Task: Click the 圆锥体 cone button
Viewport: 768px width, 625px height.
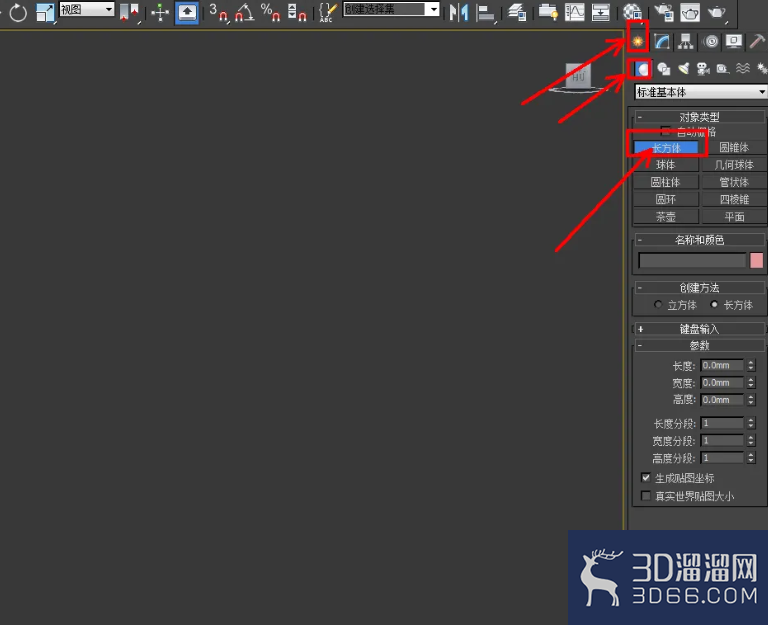Action: pyautogui.click(x=734, y=147)
